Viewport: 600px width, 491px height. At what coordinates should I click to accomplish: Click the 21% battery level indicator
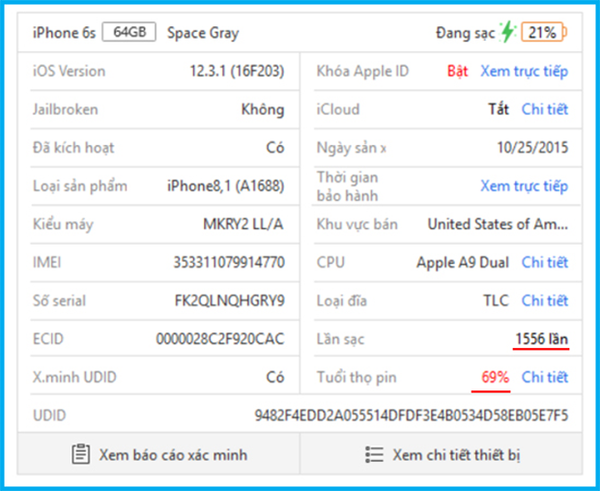543,32
